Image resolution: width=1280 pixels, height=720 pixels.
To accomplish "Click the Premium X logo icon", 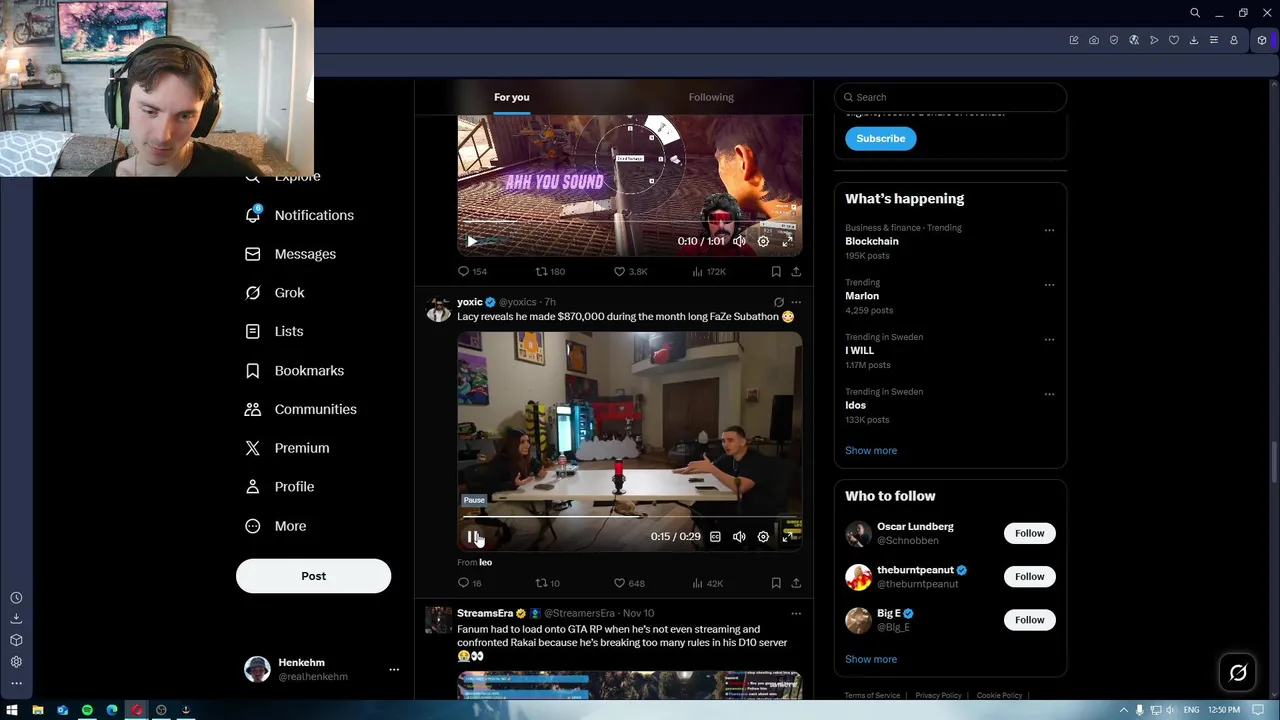I will 253,448.
